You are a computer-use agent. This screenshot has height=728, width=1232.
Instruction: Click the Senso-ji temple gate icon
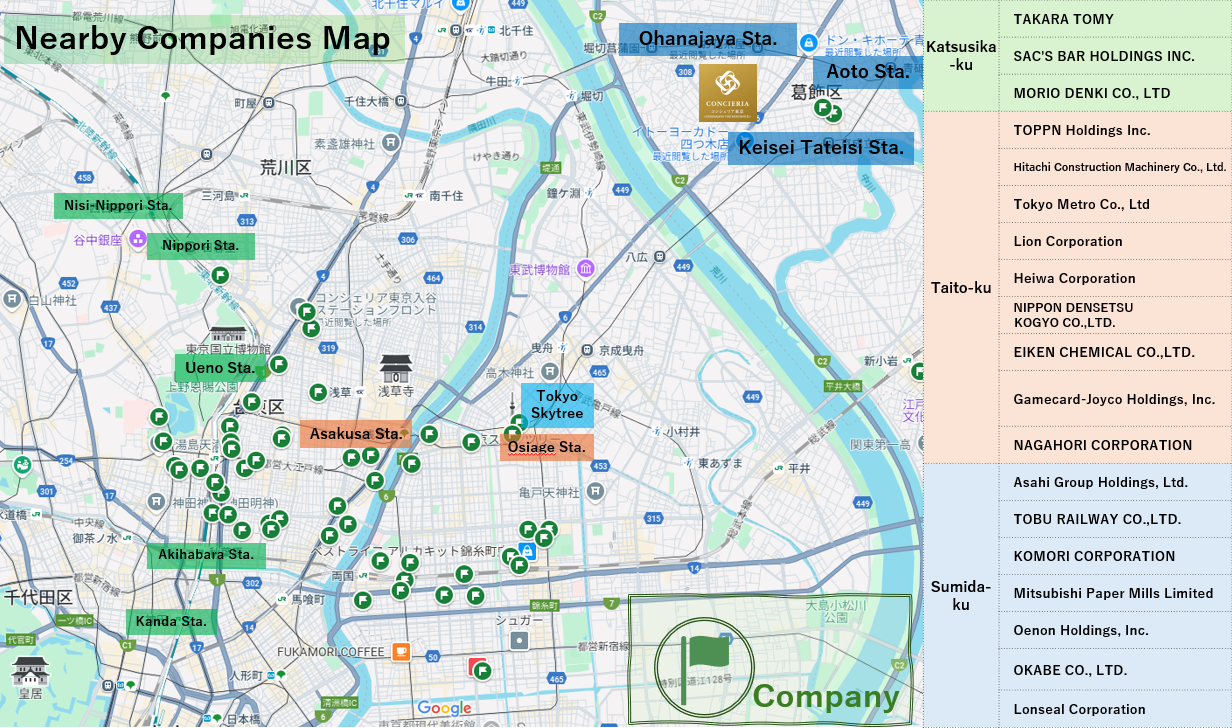pyautogui.click(x=395, y=368)
